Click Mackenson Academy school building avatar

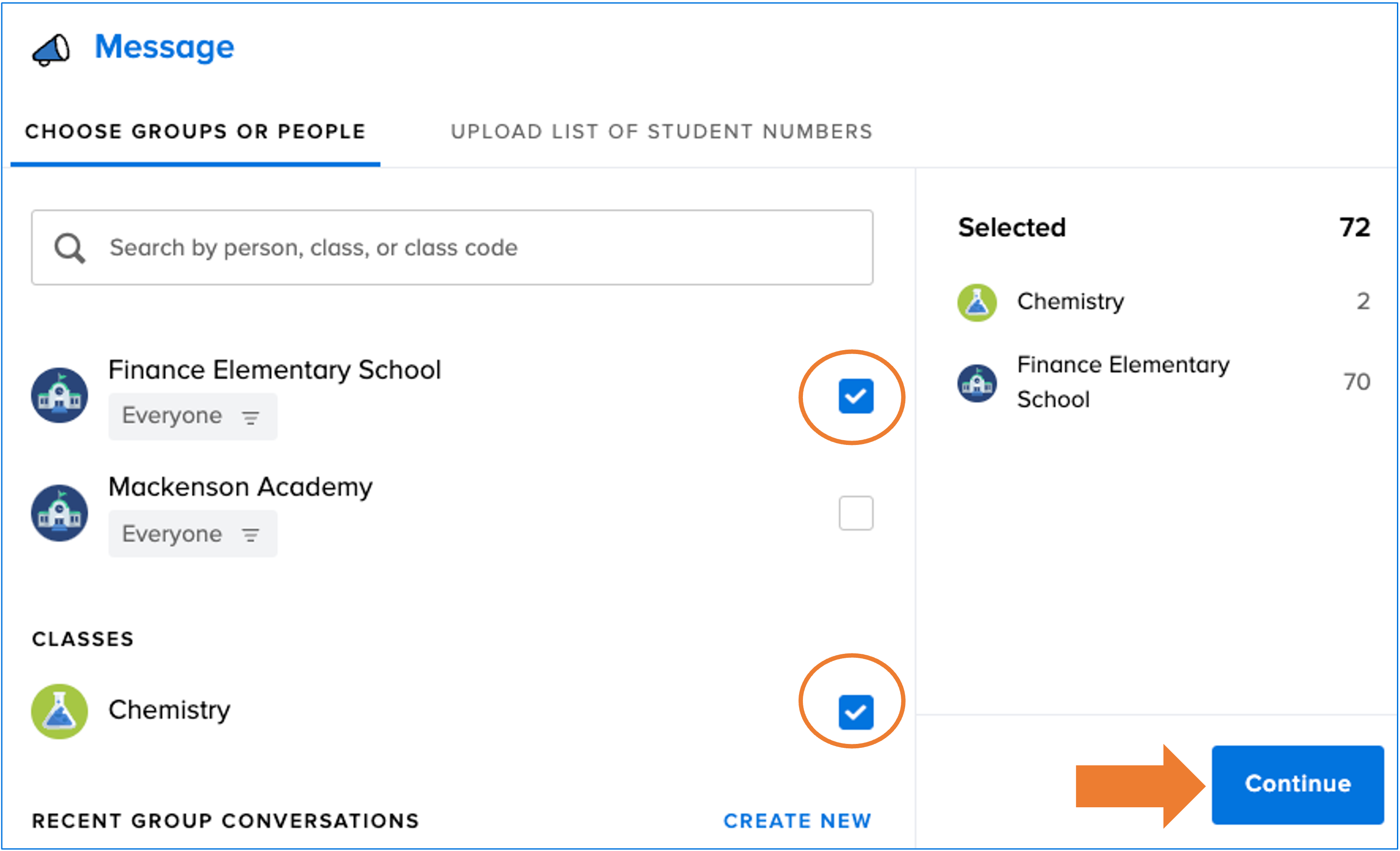click(x=59, y=513)
